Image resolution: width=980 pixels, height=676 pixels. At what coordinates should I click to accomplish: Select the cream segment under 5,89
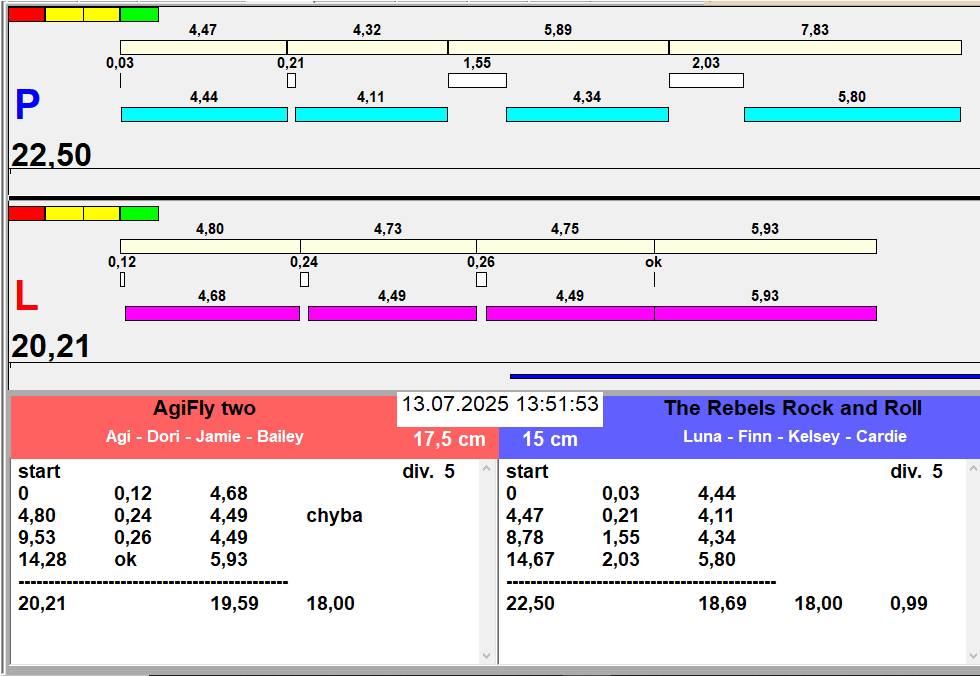tap(559, 47)
